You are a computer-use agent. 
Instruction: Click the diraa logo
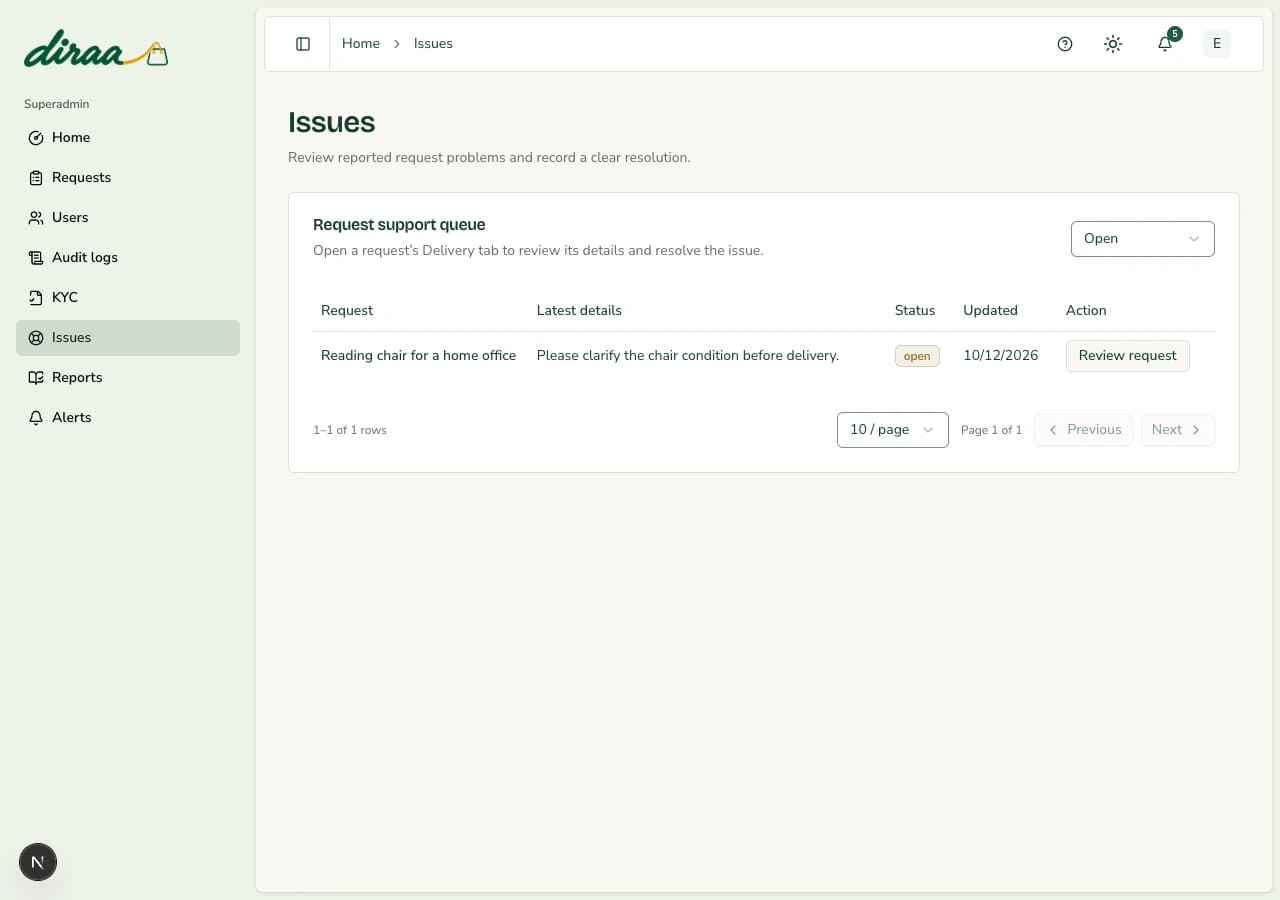tap(96, 50)
